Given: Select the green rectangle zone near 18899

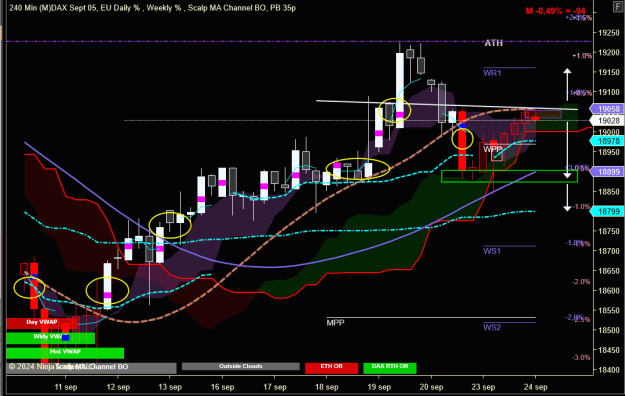Looking at the screenshot, I should tap(509, 176).
